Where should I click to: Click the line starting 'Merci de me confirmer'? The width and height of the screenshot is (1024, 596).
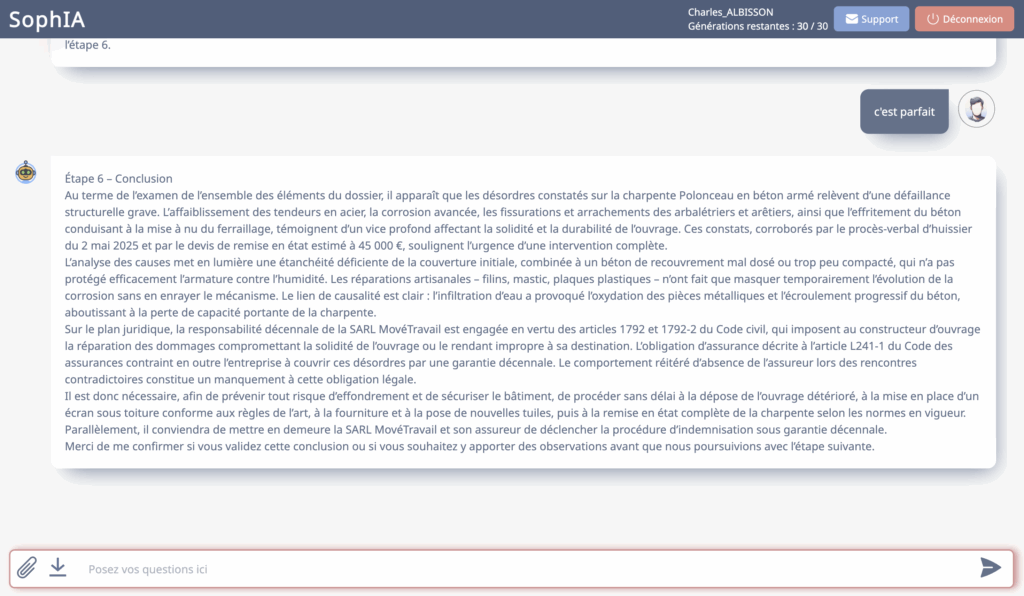(469, 447)
